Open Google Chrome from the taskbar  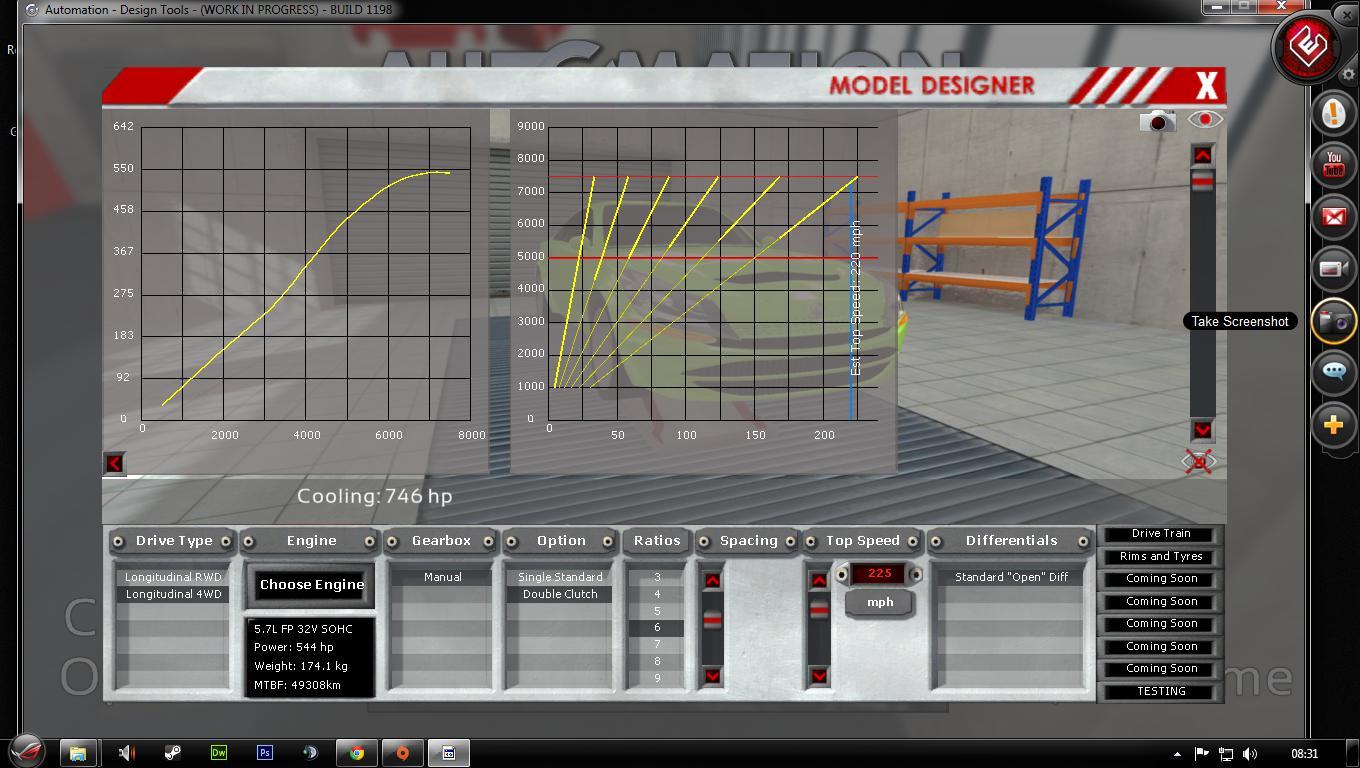point(357,753)
